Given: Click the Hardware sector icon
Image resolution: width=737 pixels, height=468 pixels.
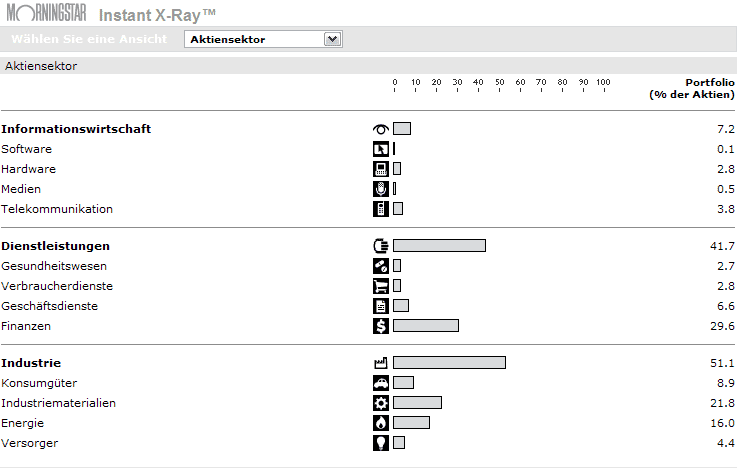Looking at the screenshot, I should (x=380, y=169).
